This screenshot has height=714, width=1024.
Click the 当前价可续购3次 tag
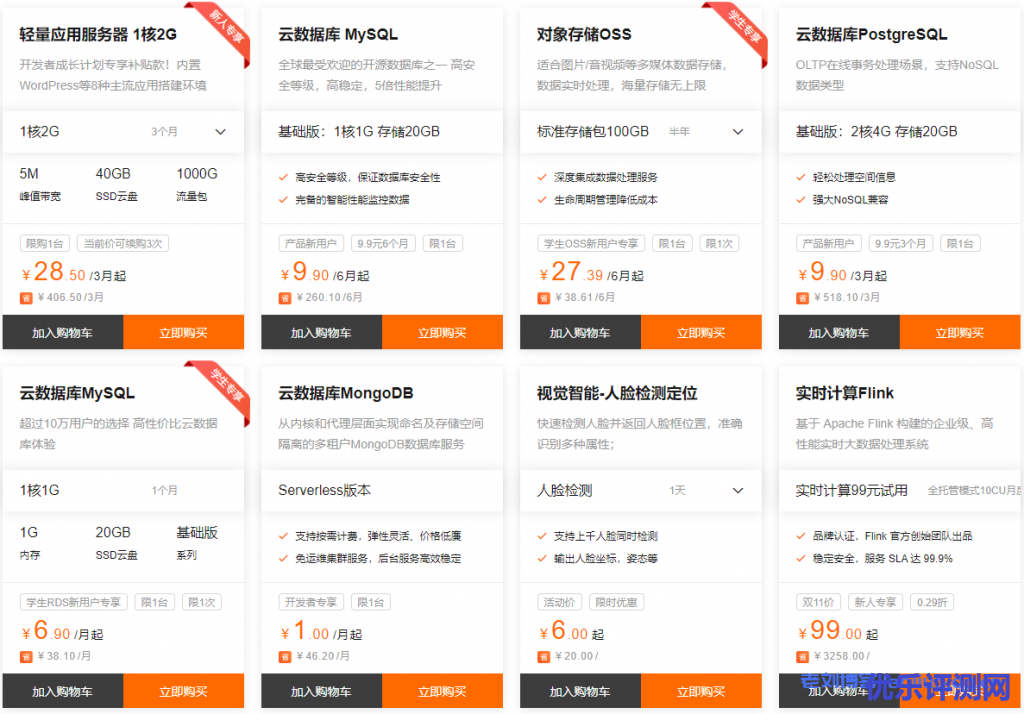(x=124, y=243)
